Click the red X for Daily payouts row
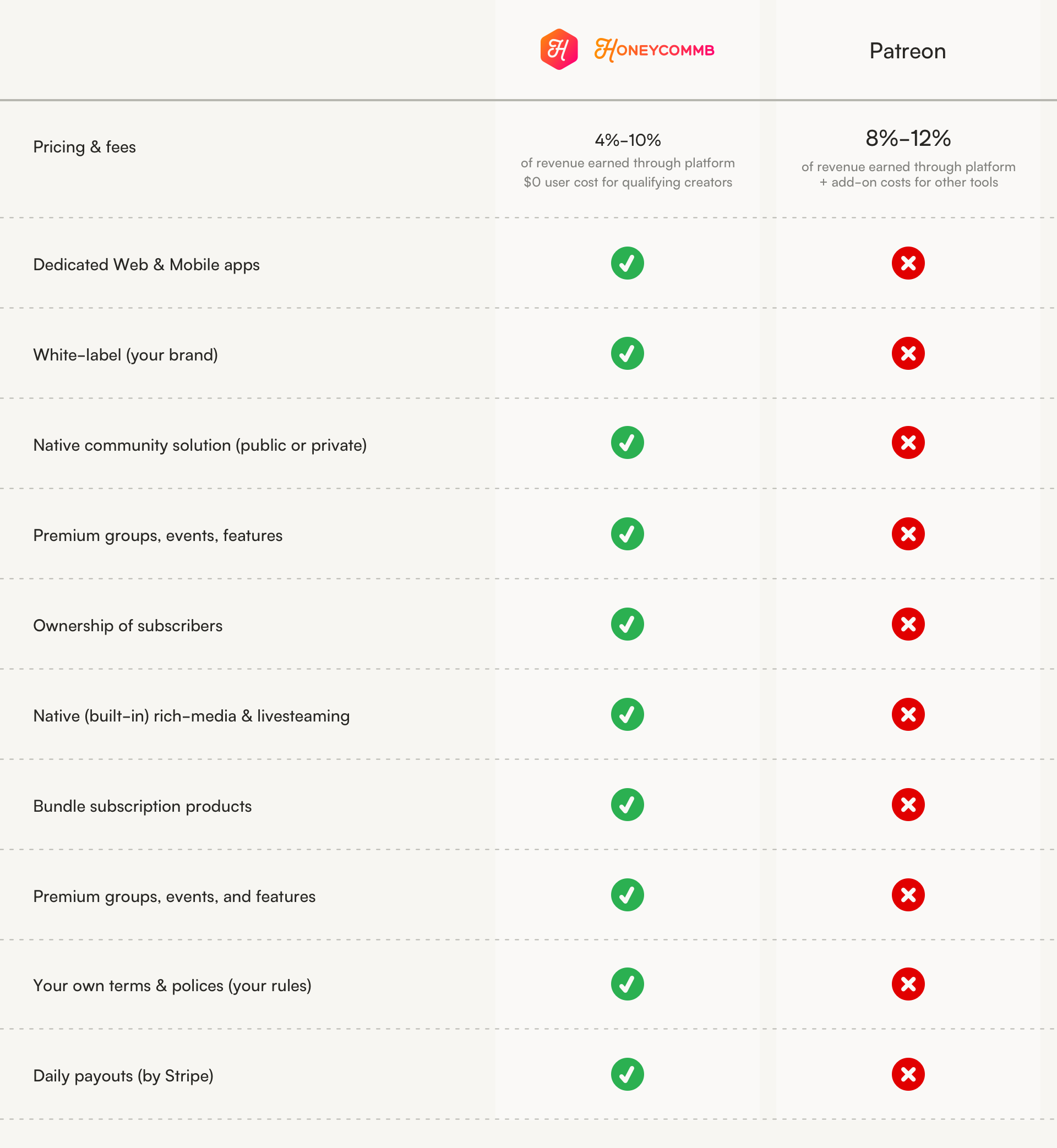 [908, 1074]
